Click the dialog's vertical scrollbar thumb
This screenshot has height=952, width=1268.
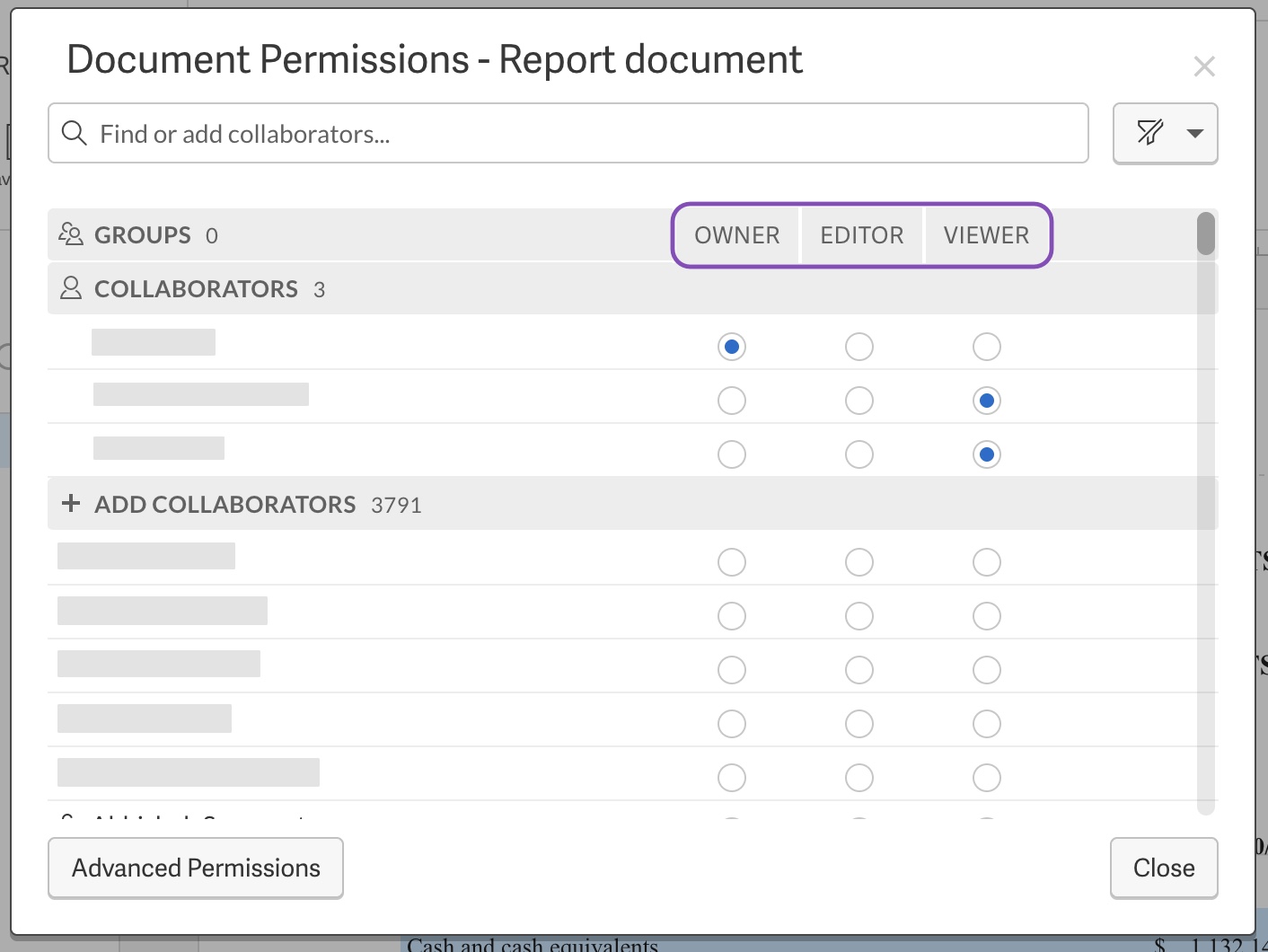point(1206,234)
